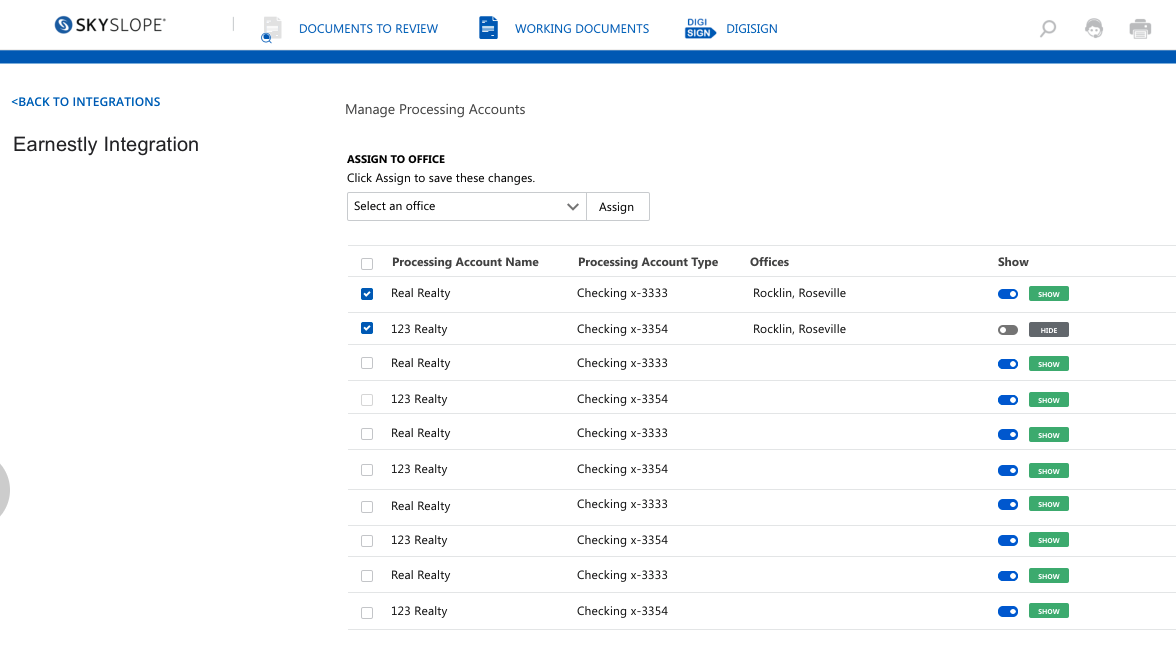Tick the select-all checkbox in table header

[x=367, y=263]
